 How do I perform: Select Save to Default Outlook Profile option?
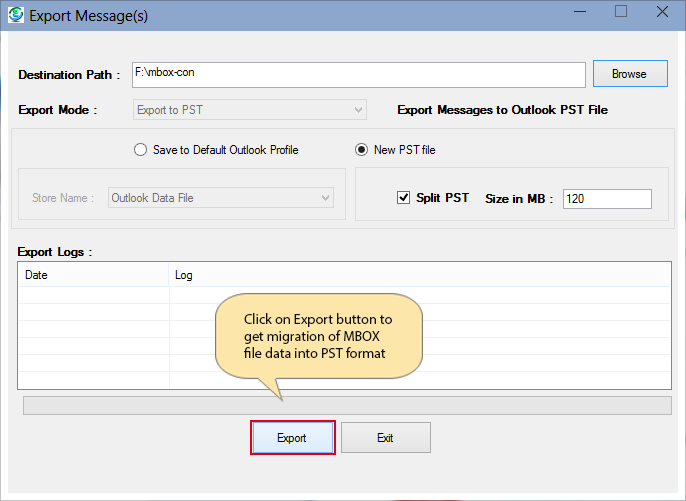[140, 150]
